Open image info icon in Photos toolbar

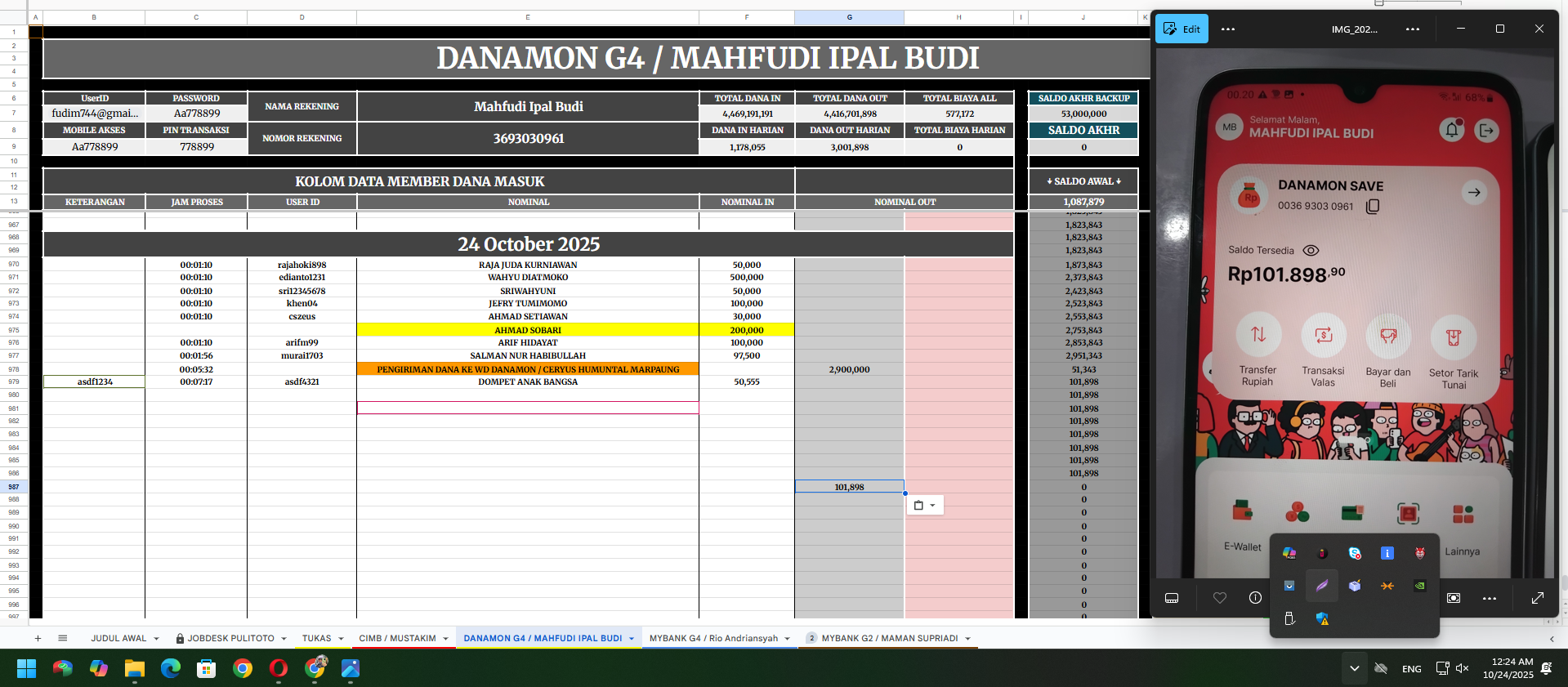pyautogui.click(x=1255, y=598)
